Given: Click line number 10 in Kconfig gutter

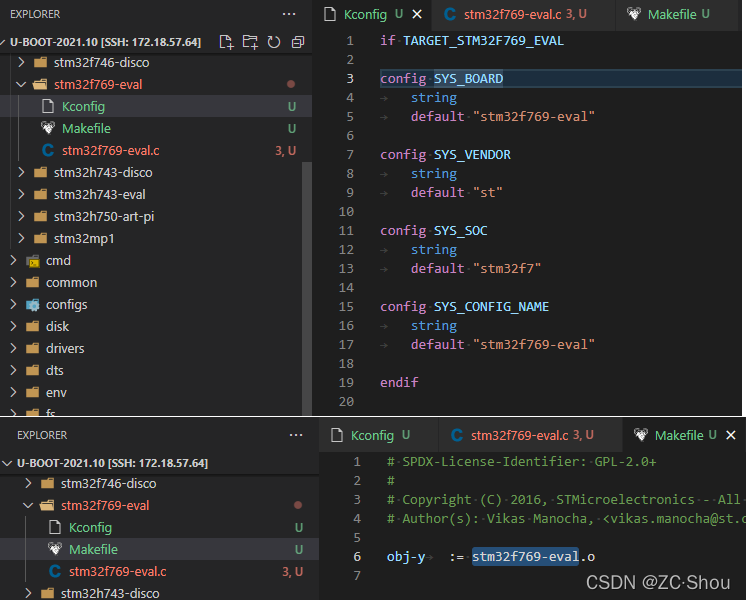Looking at the screenshot, I should [x=346, y=212].
